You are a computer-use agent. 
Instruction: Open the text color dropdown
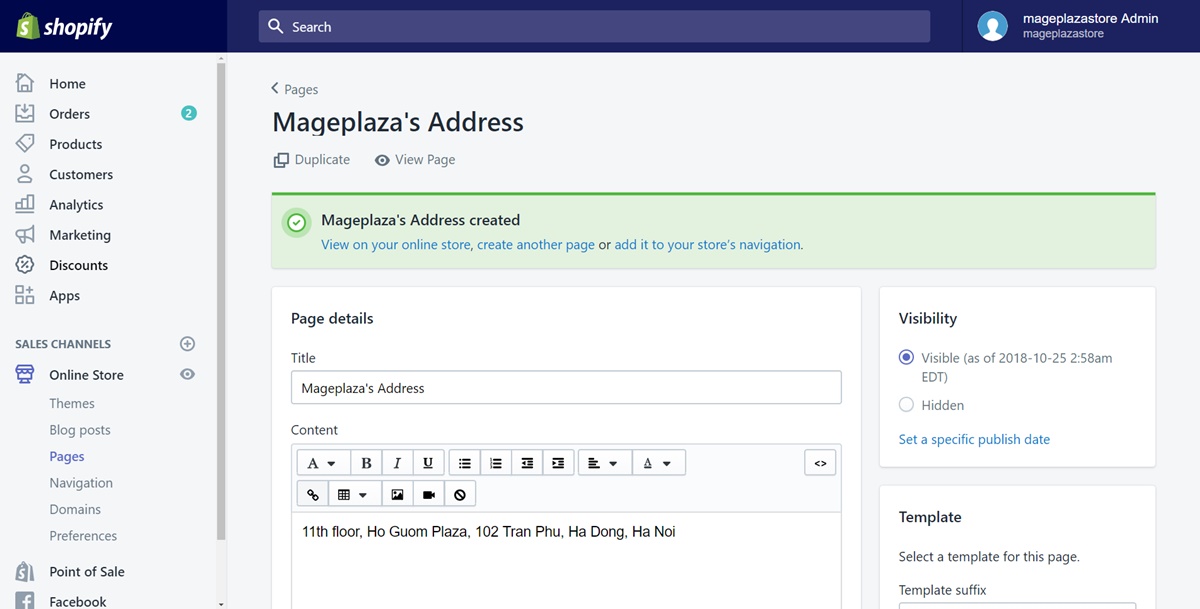coord(658,463)
